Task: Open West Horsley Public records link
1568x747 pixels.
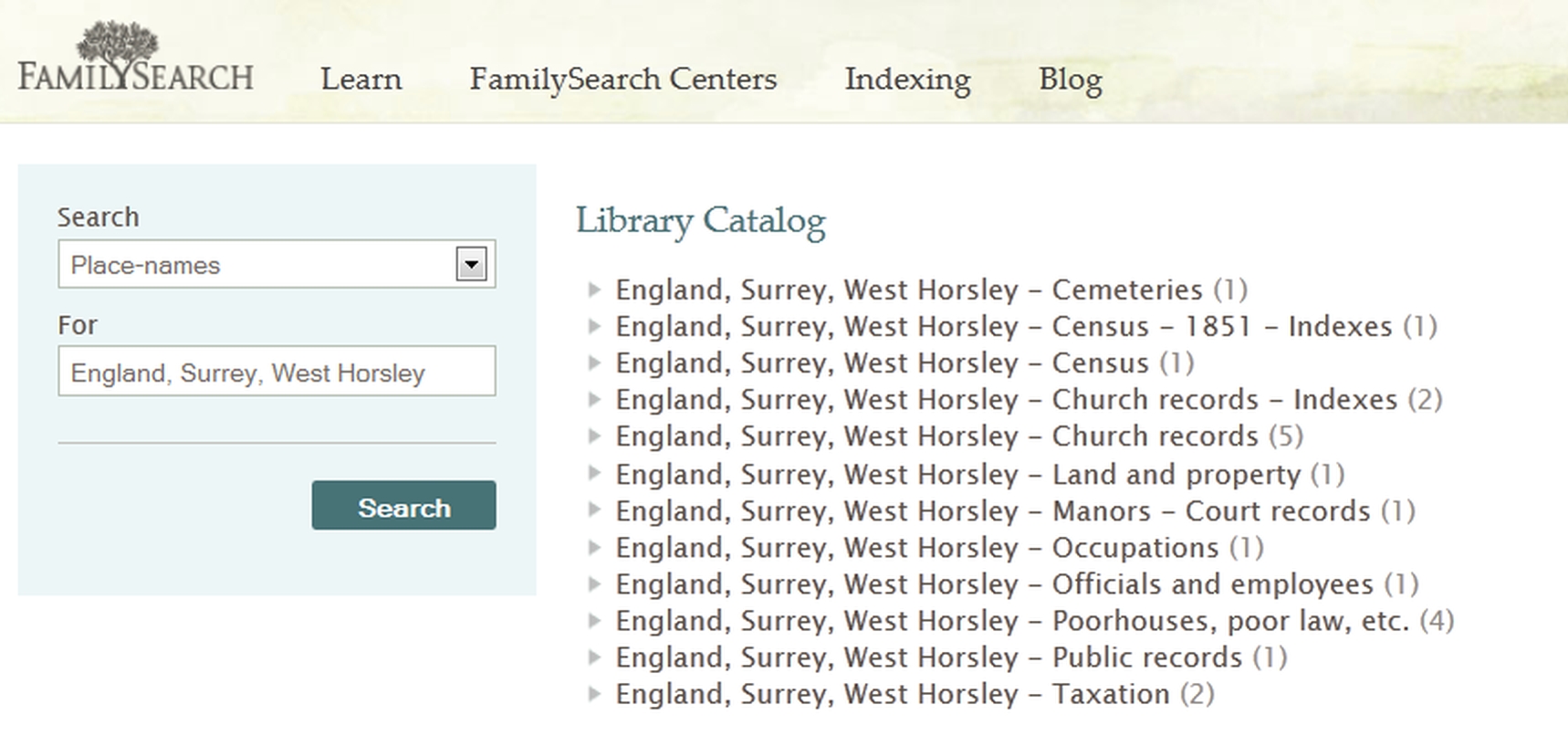Action: pos(951,658)
